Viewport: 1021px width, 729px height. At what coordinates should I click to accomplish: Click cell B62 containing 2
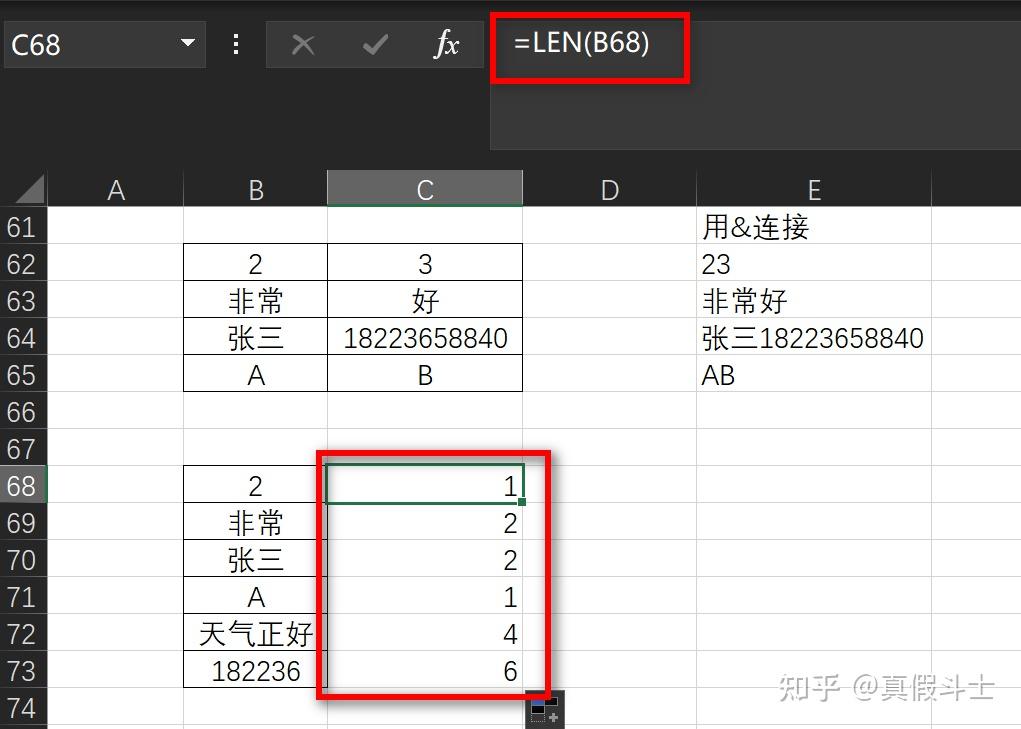(x=255, y=263)
